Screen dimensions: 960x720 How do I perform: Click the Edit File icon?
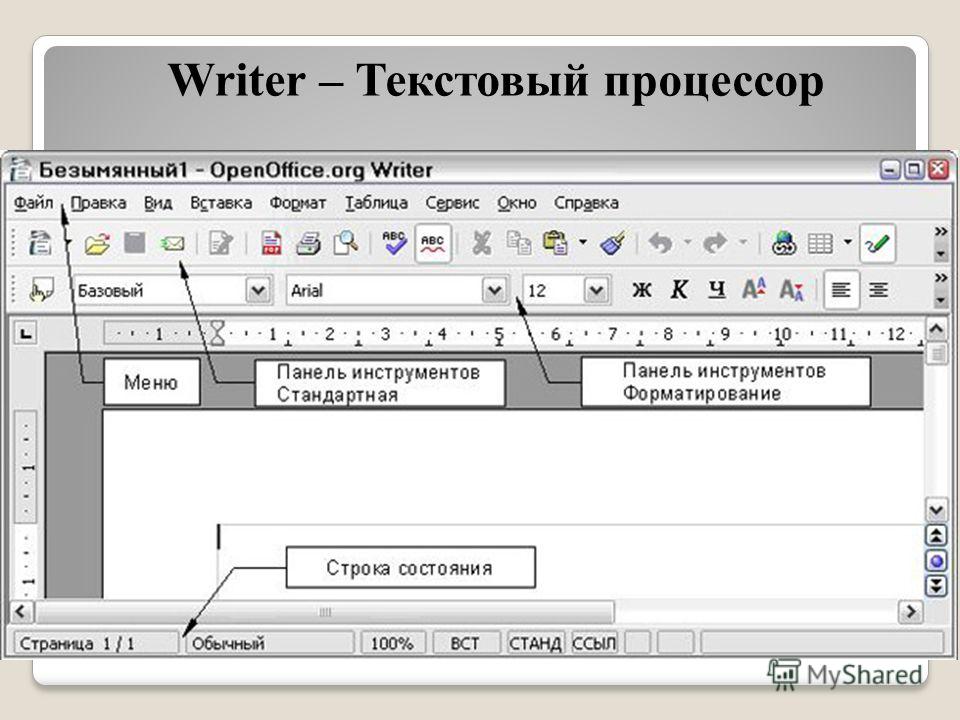(x=220, y=244)
